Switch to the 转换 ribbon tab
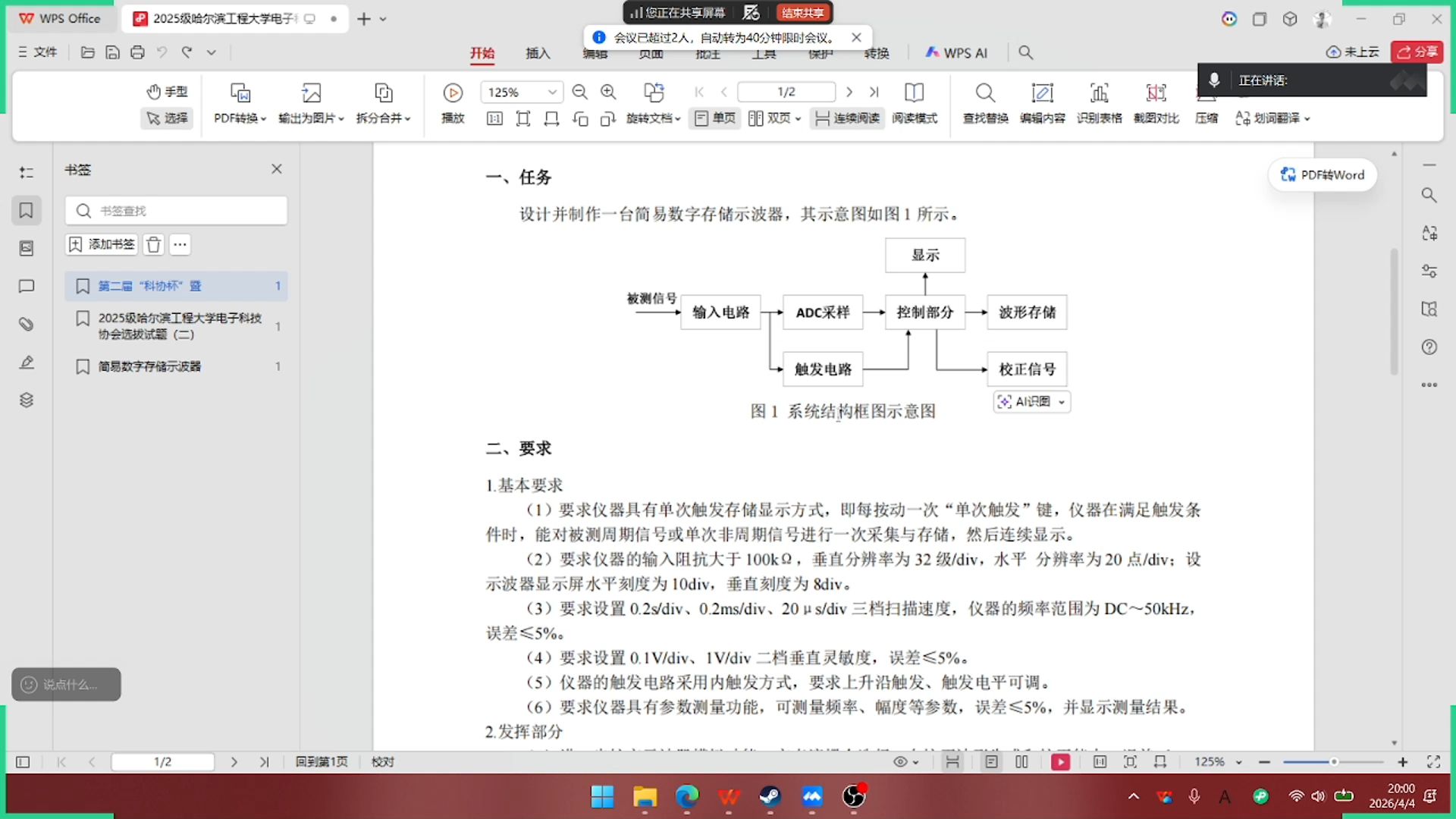 click(x=877, y=53)
